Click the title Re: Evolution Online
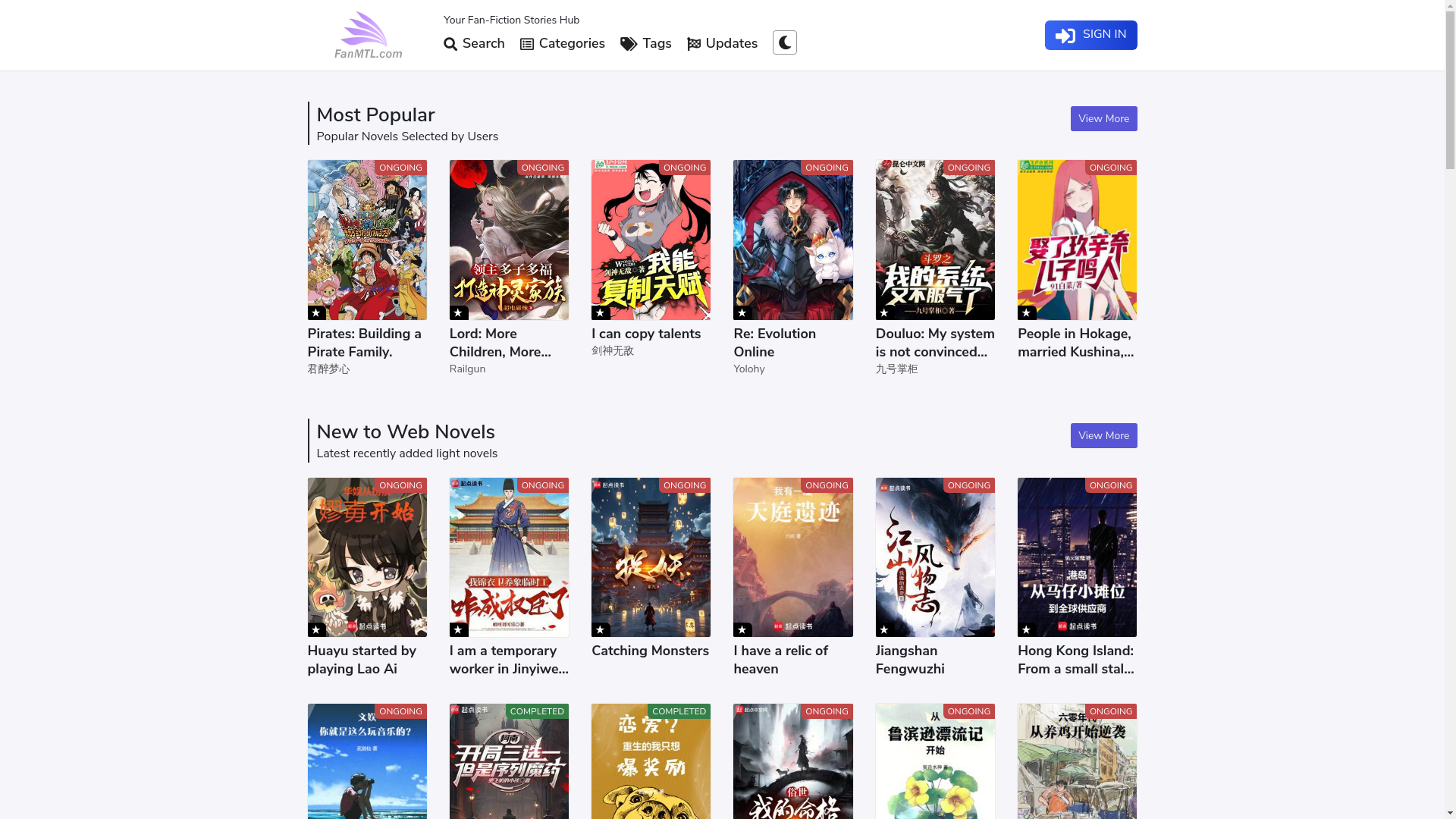The height and width of the screenshot is (819, 1456). 774,343
